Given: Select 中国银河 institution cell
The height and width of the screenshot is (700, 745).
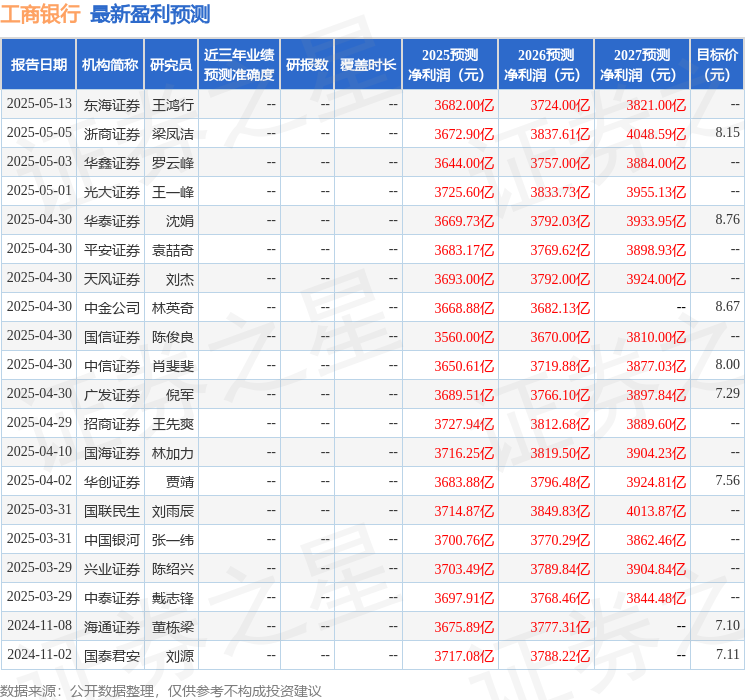Looking at the screenshot, I should coord(112,539).
